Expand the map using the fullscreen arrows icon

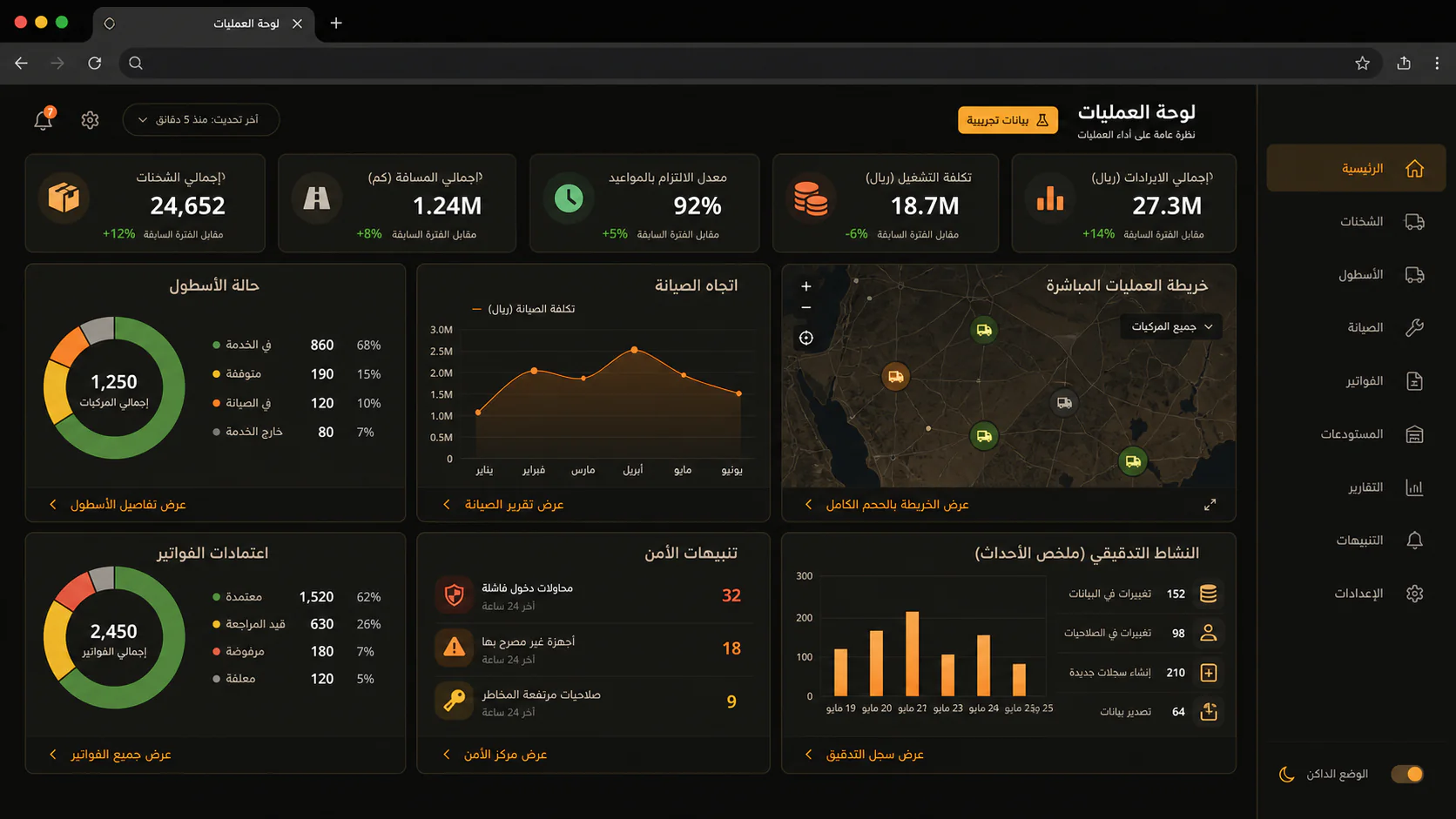click(1210, 505)
